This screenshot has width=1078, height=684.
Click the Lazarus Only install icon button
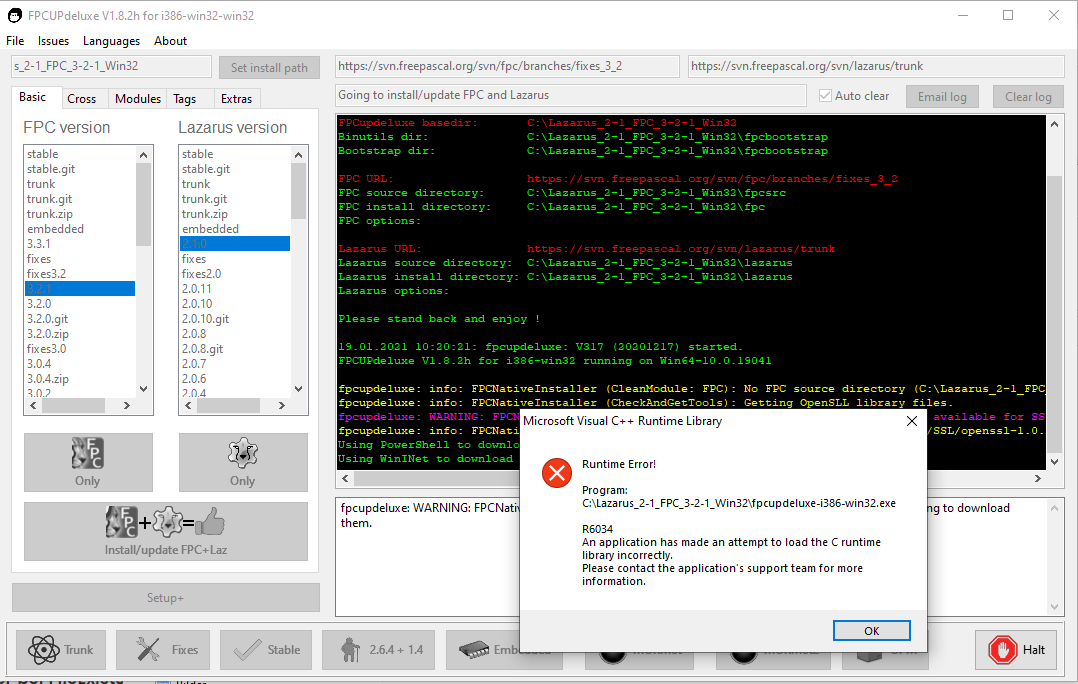point(243,462)
